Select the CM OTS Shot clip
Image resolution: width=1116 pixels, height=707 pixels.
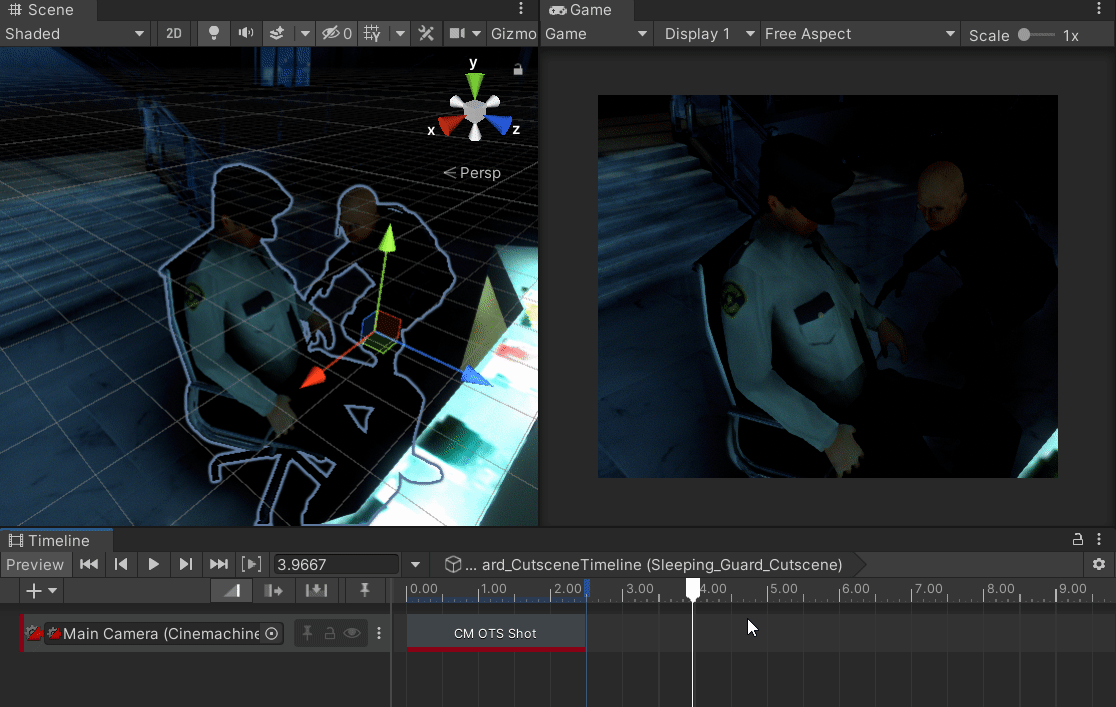click(495, 634)
